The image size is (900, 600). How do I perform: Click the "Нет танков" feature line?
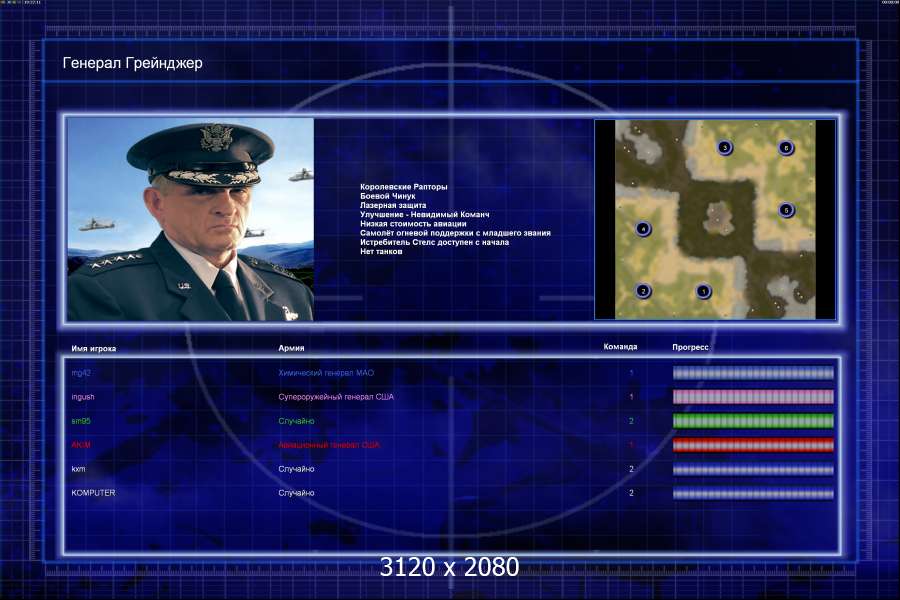[x=381, y=251]
